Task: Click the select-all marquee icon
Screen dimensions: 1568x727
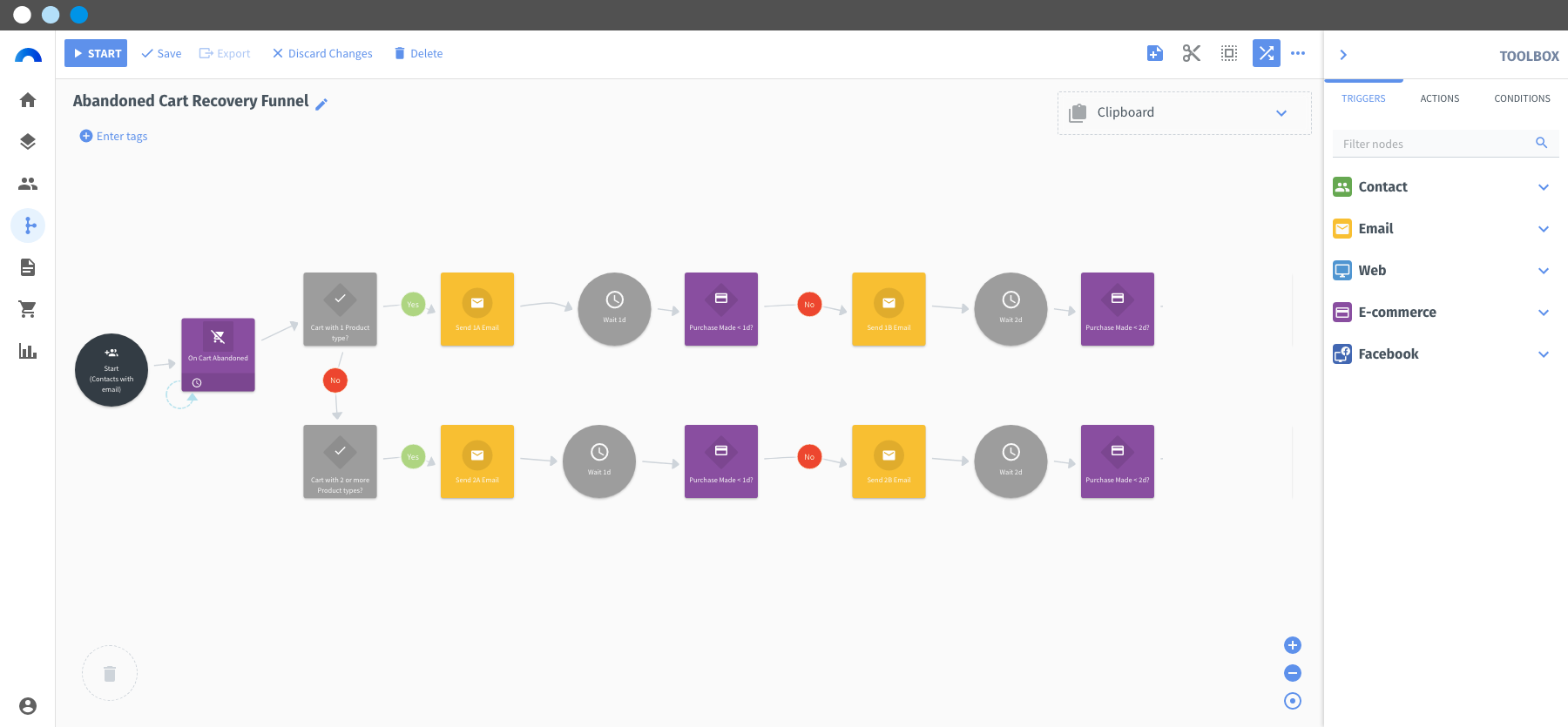Action: click(x=1229, y=53)
